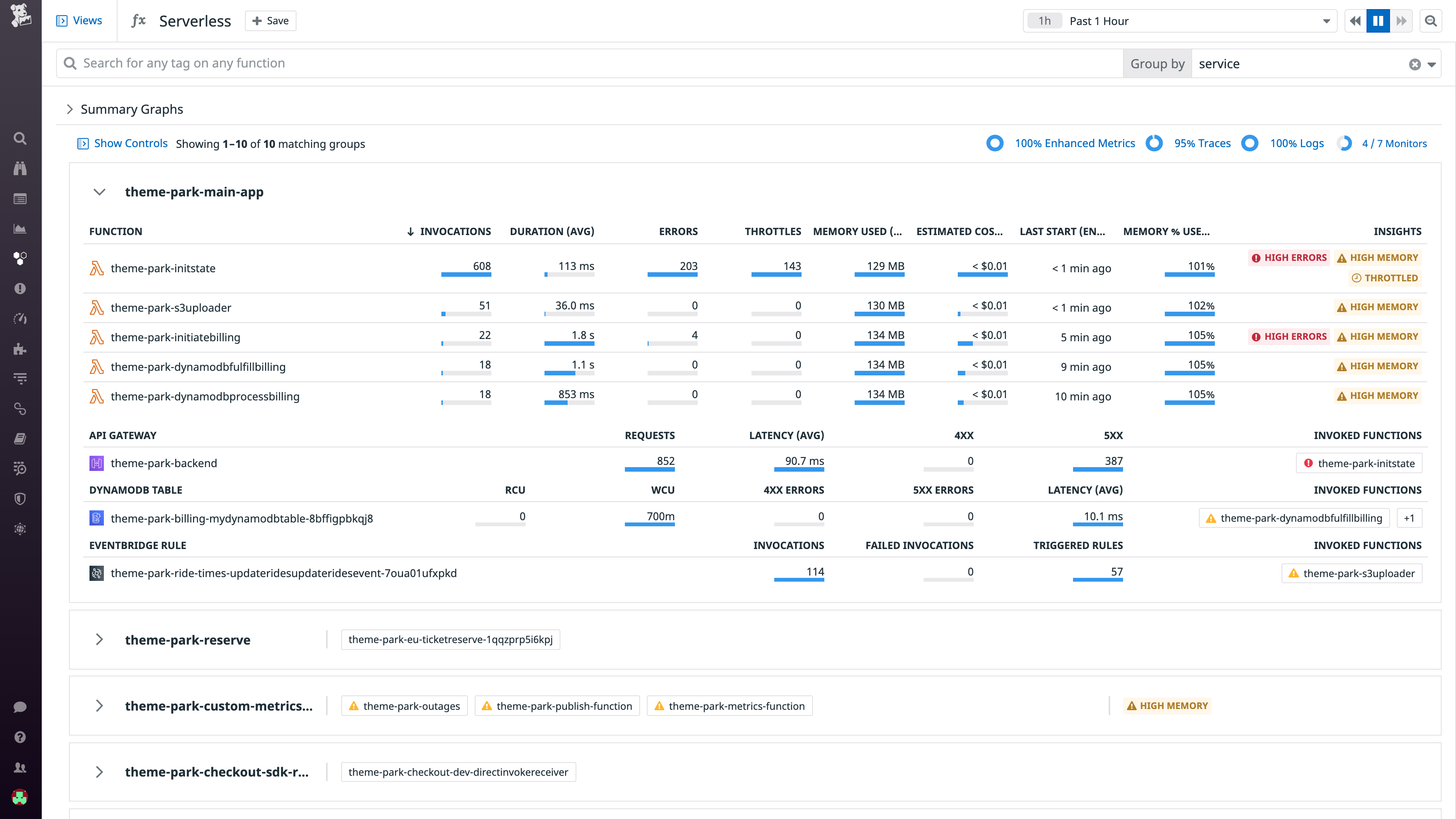Click the Save button next to Serverless
This screenshot has width=1456, height=819.
point(270,20)
